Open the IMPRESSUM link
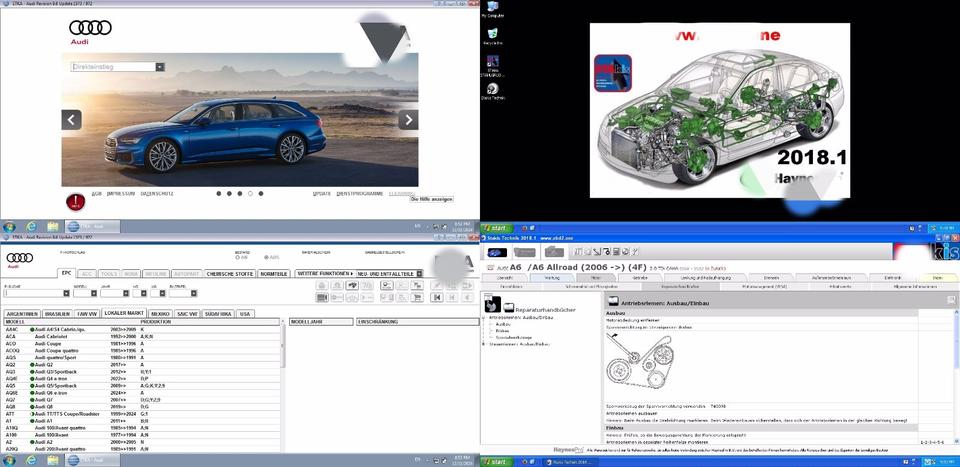Viewport: 960px width, 467px height. pyautogui.click(x=121, y=193)
